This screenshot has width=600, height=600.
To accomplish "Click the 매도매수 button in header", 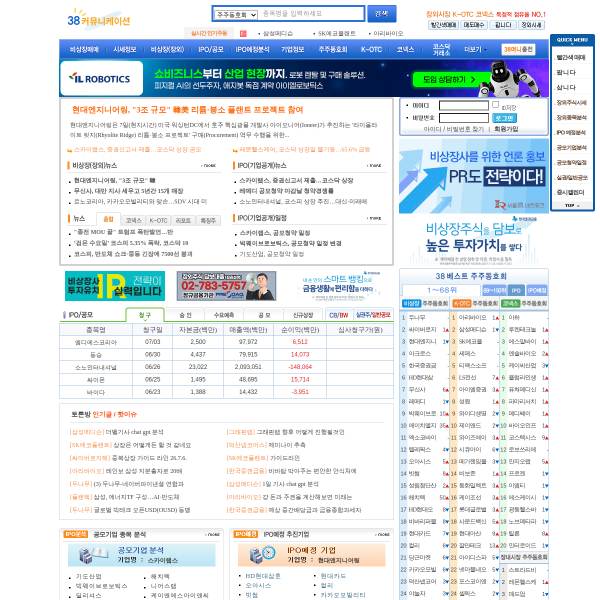I will (x=474, y=25).
